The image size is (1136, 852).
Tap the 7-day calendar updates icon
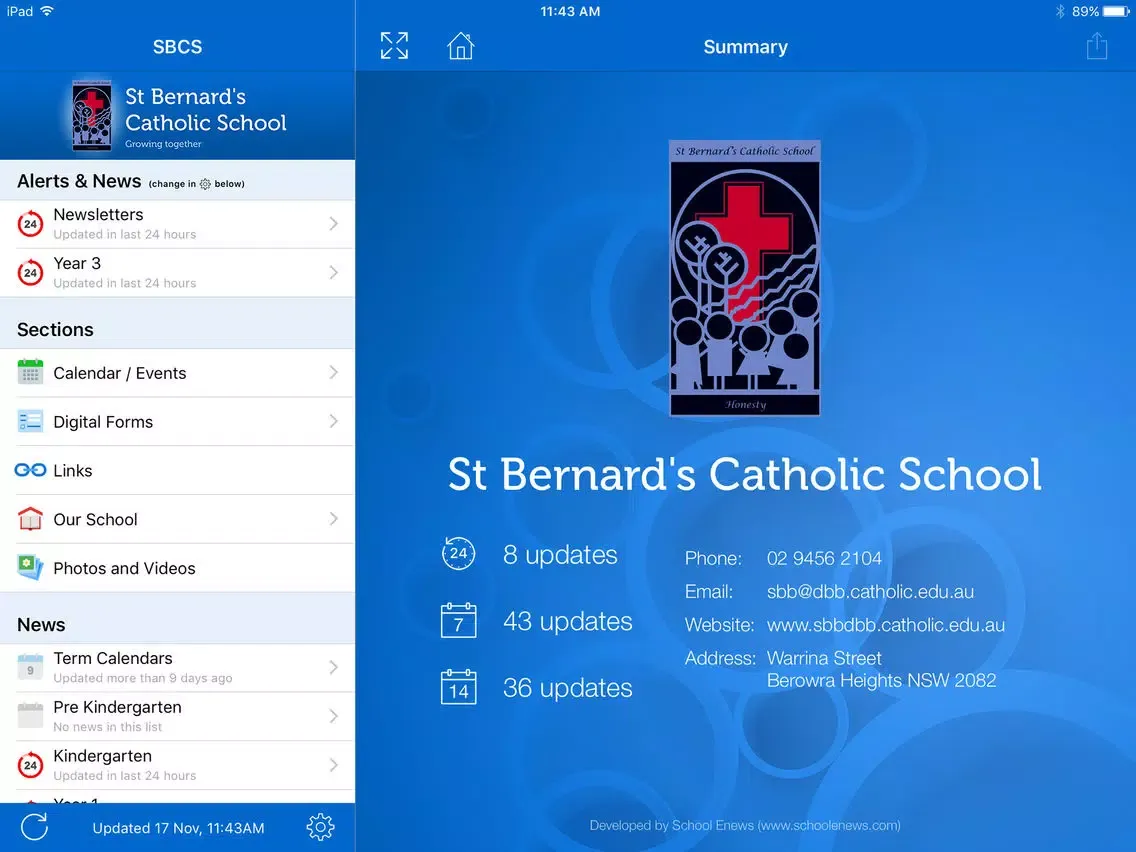pos(459,620)
